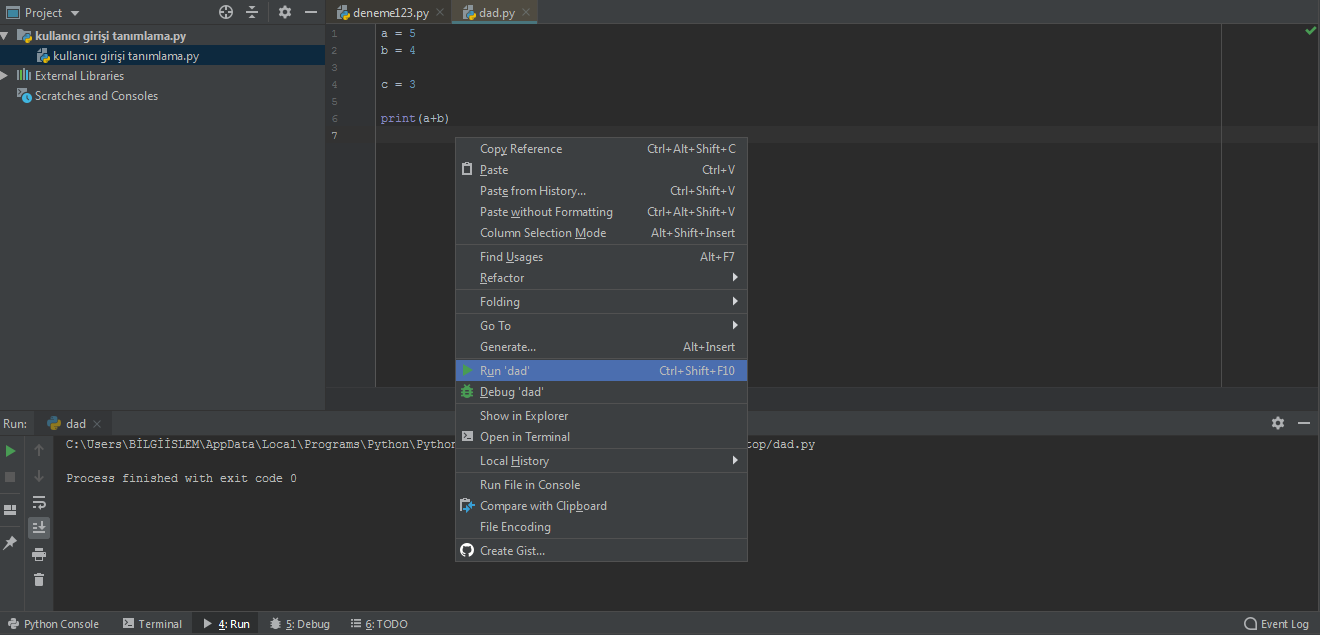Image resolution: width=1320 pixels, height=635 pixels.
Task: Open the Go To submenu
Action: coord(601,326)
